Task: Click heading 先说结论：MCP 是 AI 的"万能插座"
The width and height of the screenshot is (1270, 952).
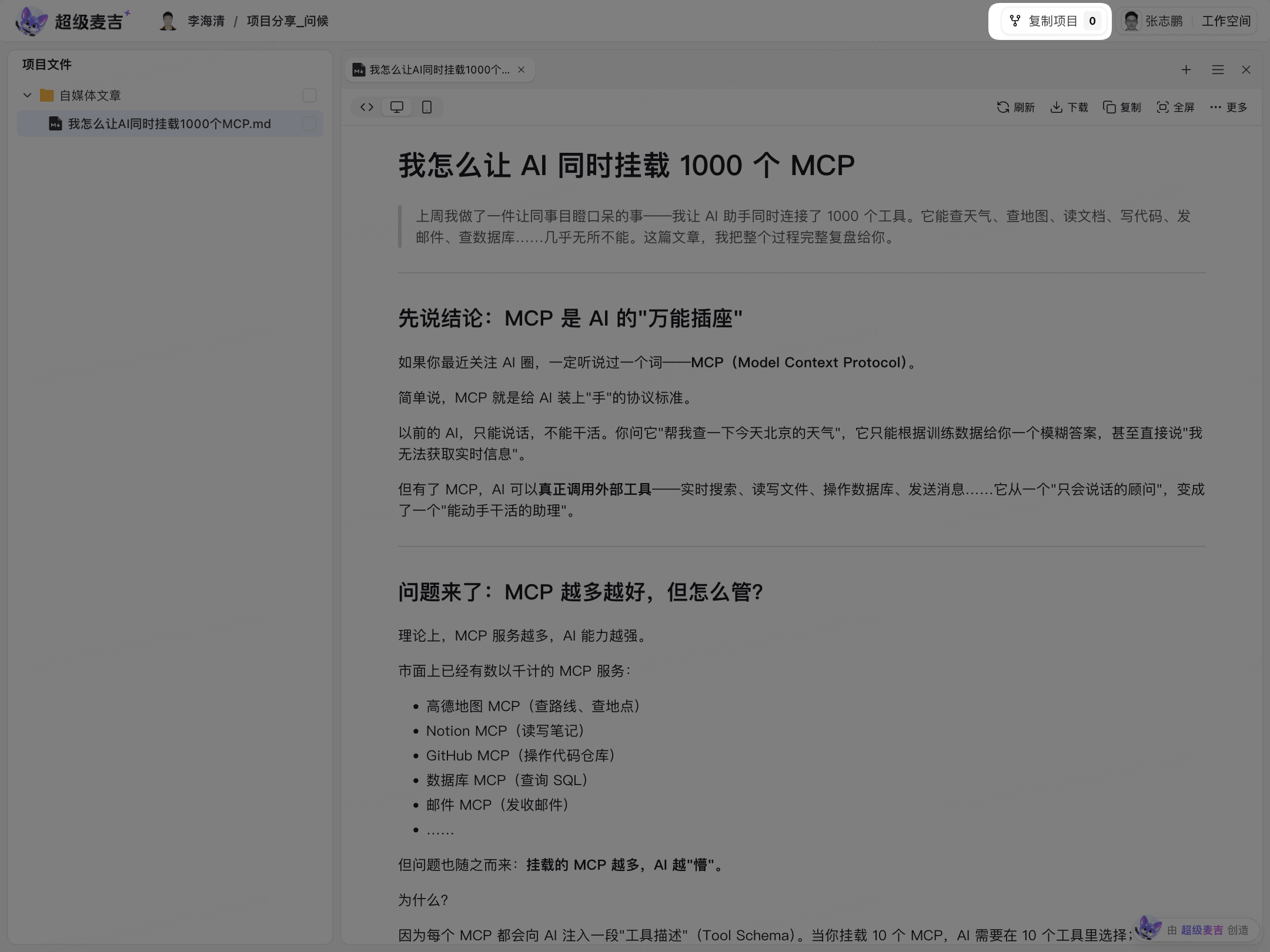Action: (570, 319)
